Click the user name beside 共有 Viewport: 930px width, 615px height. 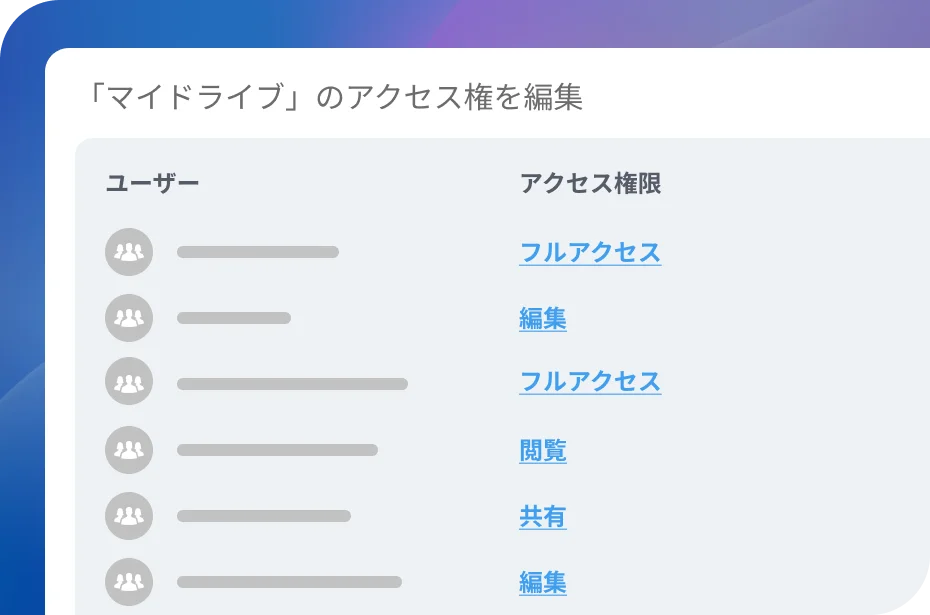264,516
